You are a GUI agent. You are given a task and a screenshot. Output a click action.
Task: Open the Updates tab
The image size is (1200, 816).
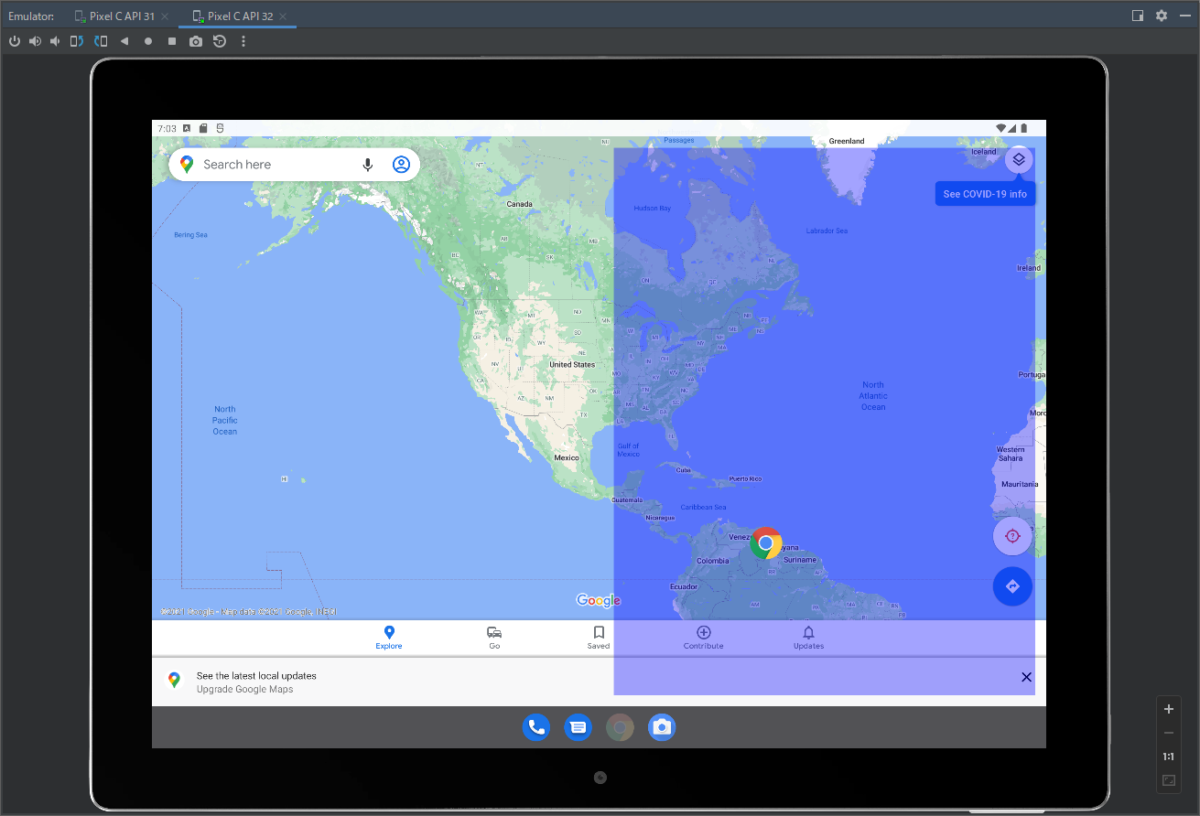click(x=808, y=638)
